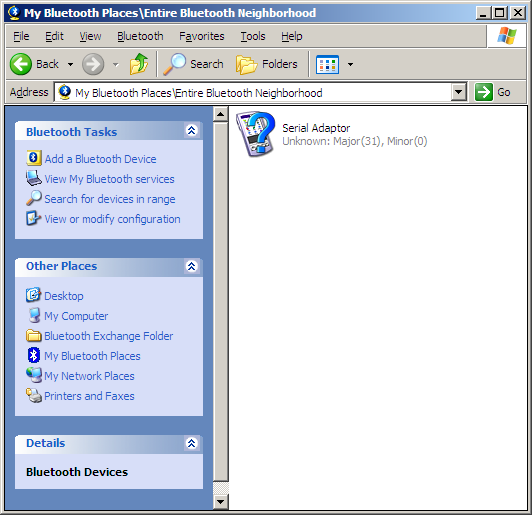532x515 pixels.
Task: Click the Add a Bluetooth Device icon
Action: (34, 158)
